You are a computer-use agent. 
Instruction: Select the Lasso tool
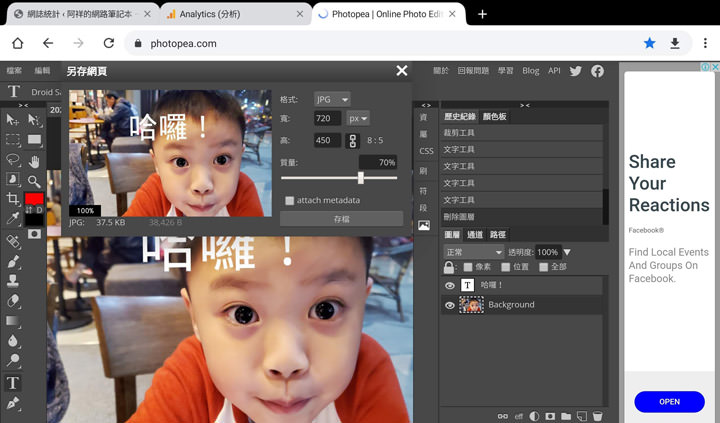(12, 159)
